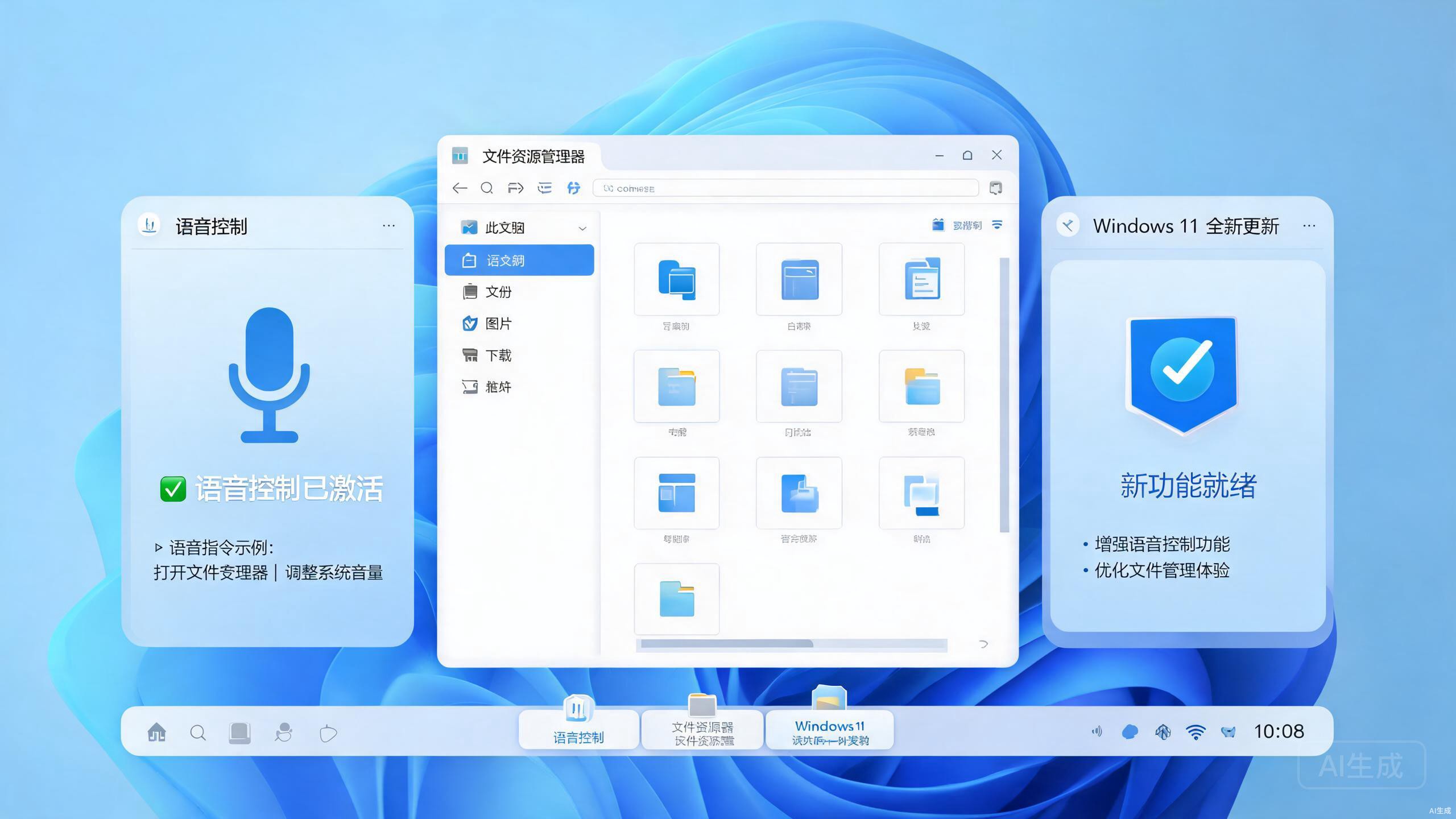This screenshot has height=819, width=1456.
Task: Expand the 语音指令示例 triangle
Action: (x=159, y=548)
